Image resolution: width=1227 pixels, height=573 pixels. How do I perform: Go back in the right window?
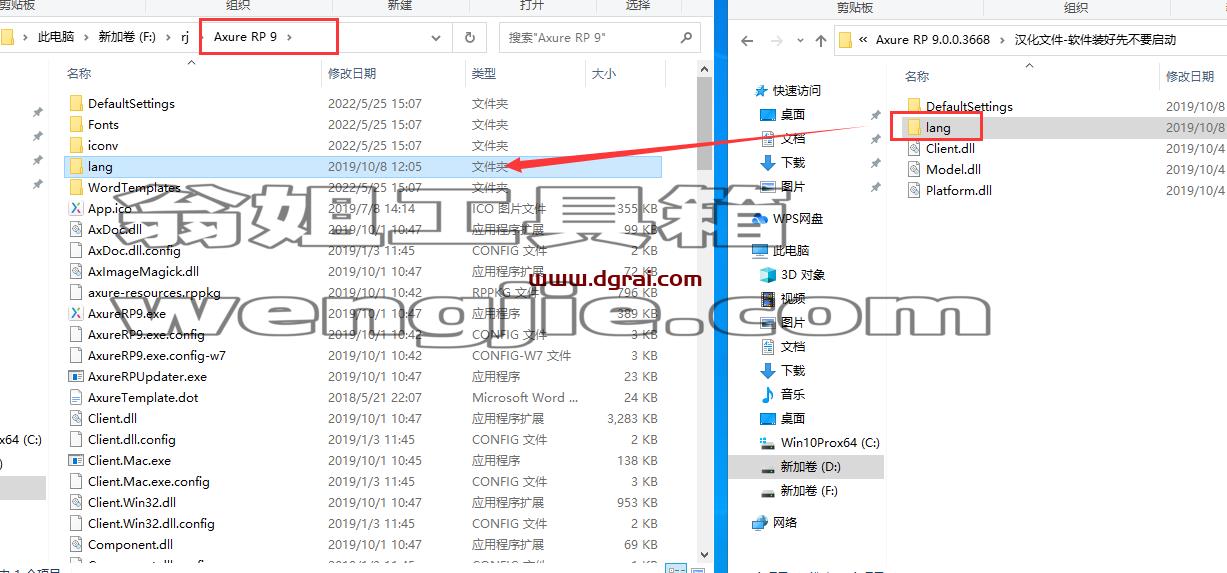(x=746, y=40)
